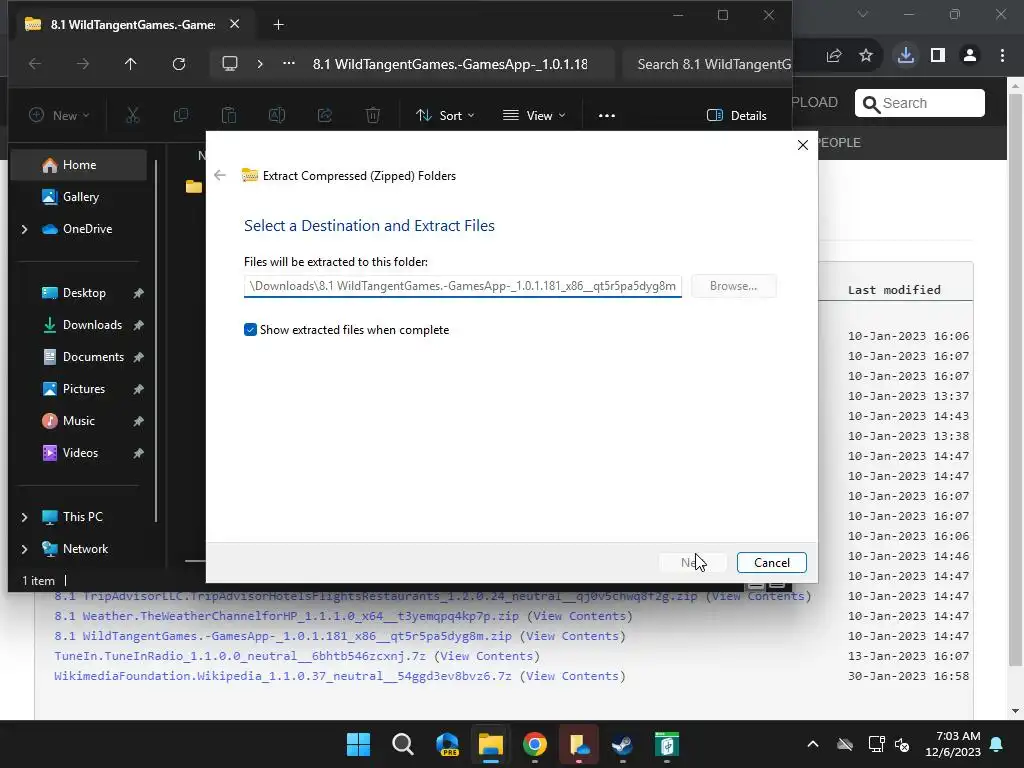Unpin Music using its pin icon
The image size is (1024, 768).
tap(138, 421)
